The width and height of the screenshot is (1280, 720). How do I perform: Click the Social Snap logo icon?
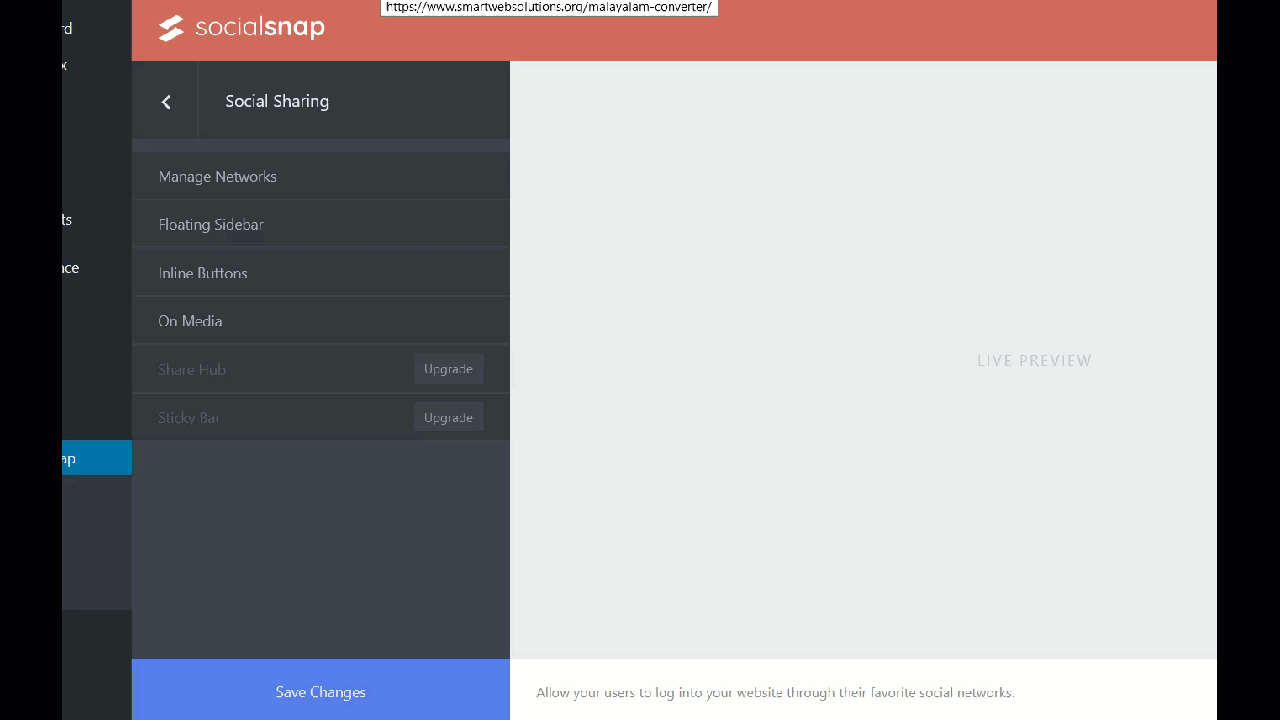(171, 28)
